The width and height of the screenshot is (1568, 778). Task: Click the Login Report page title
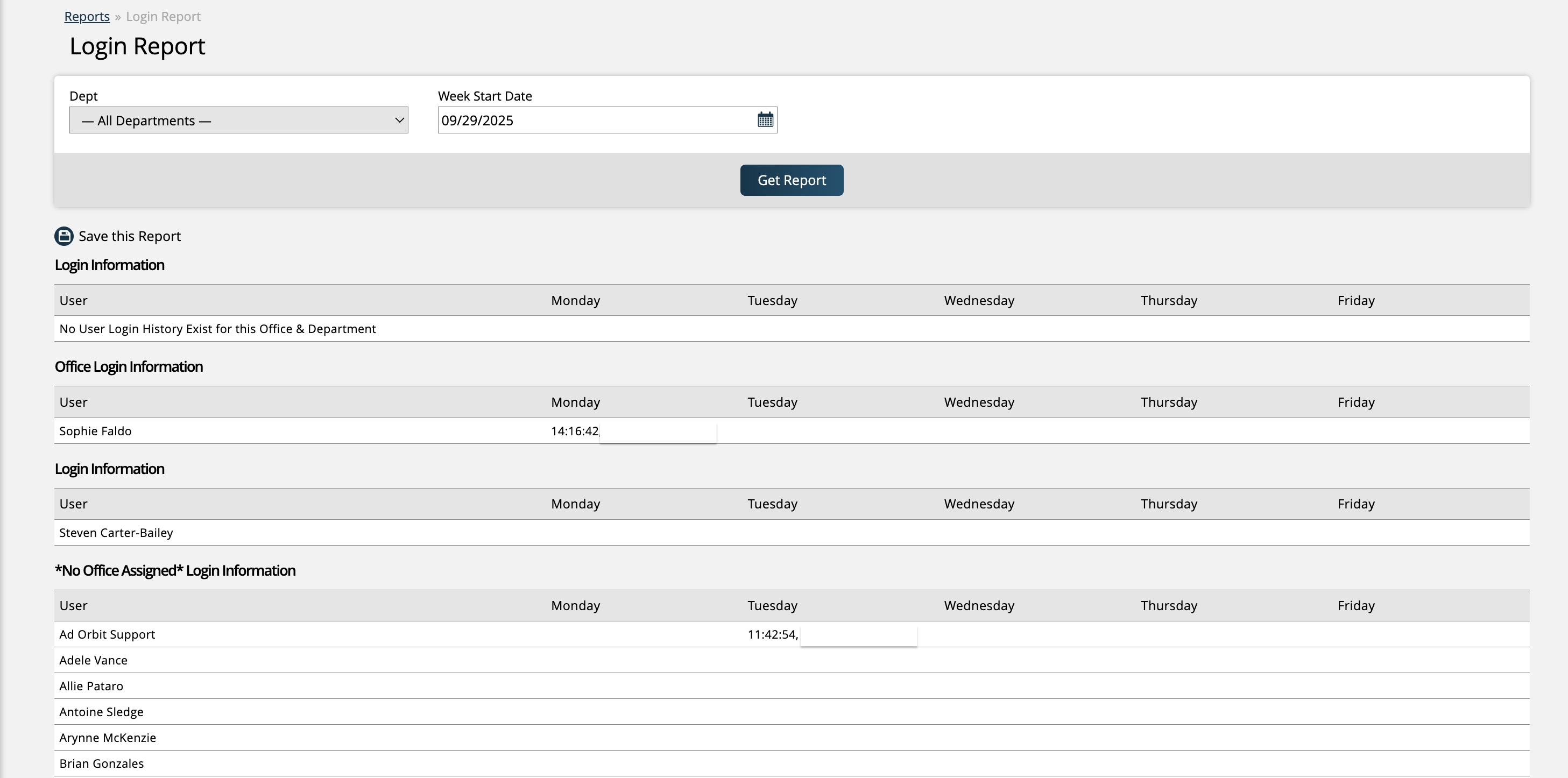click(137, 46)
